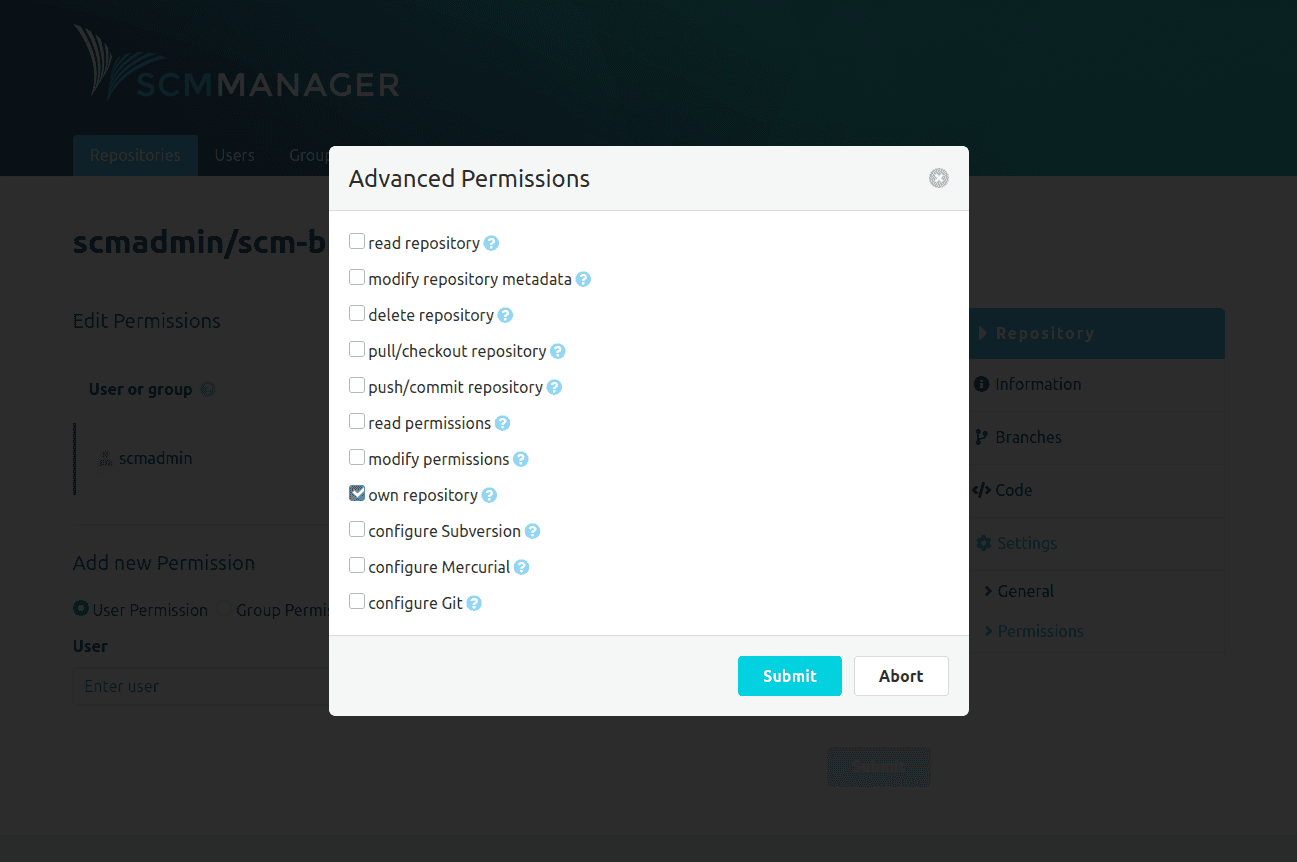
Task: Select the Information info icon in the sidebar
Action: click(x=982, y=384)
